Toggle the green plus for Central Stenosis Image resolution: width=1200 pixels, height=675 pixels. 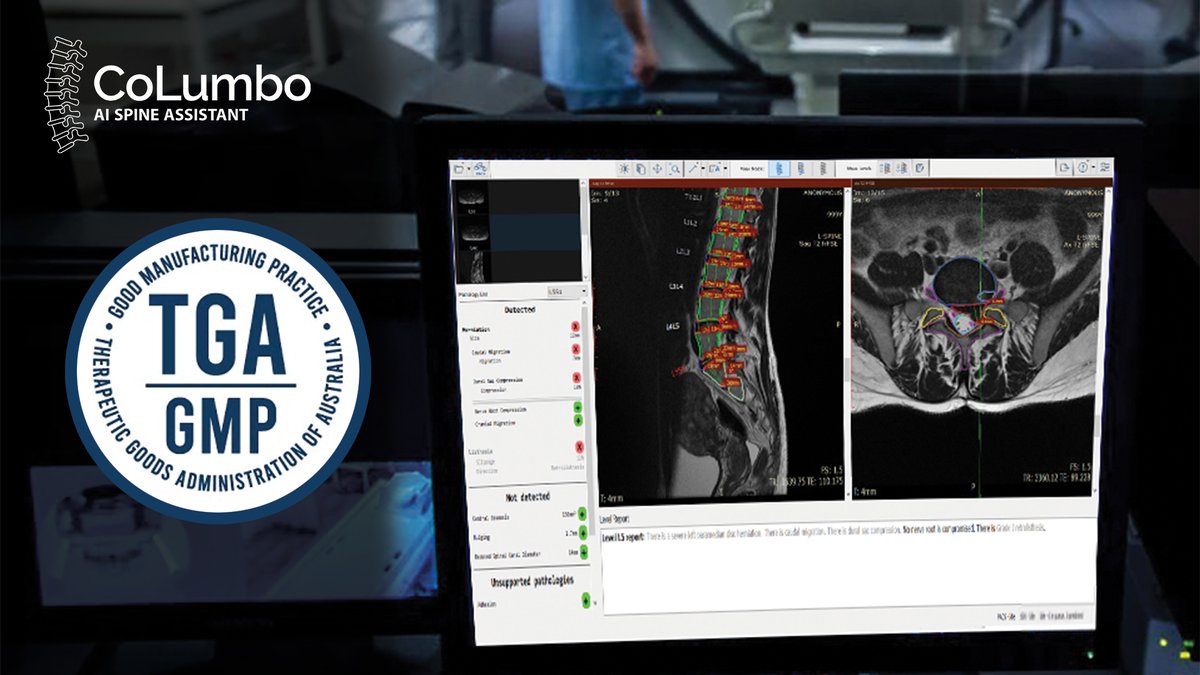coord(582,514)
